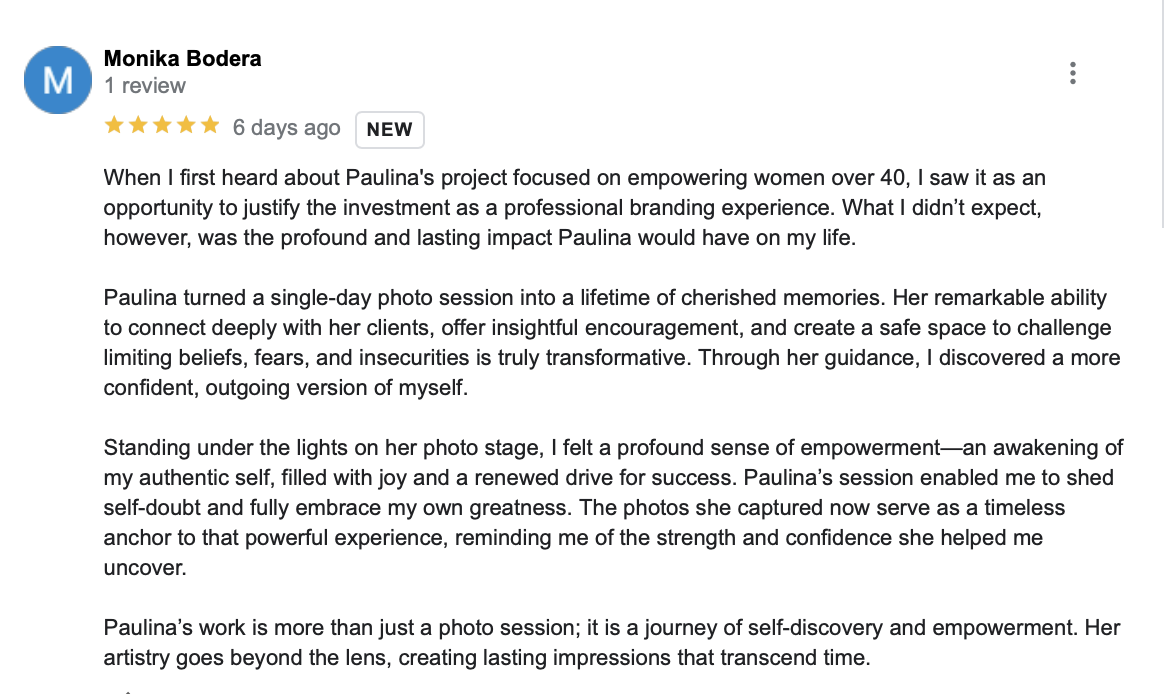
Task: Click the first star in the rating
Action: pos(113,126)
